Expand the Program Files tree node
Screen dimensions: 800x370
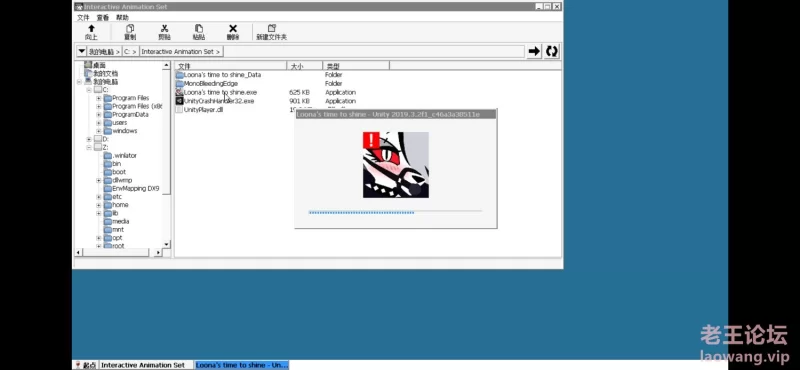(x=98, y=98)
